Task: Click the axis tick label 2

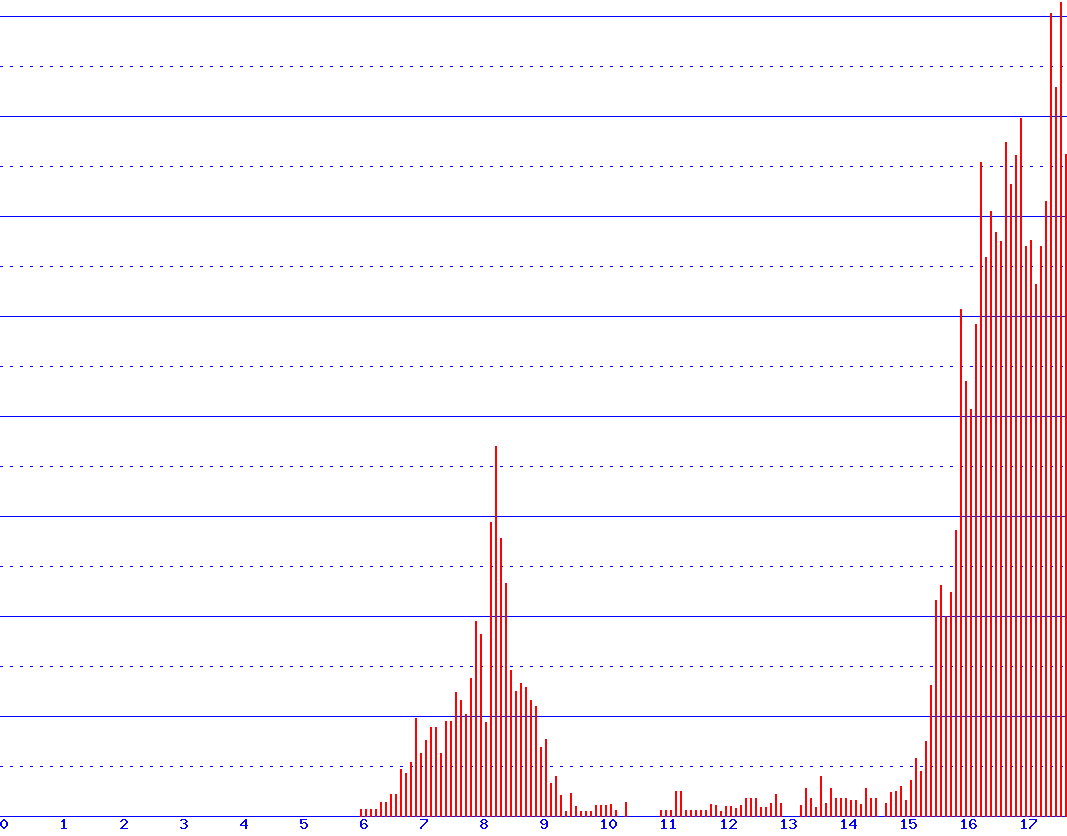Action: [124, 824]
